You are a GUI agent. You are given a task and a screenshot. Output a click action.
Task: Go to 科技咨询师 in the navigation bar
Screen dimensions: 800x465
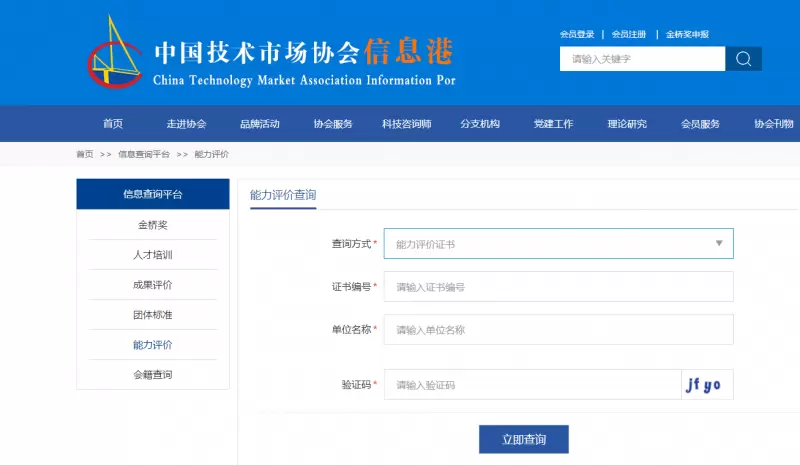pos(406,124)
